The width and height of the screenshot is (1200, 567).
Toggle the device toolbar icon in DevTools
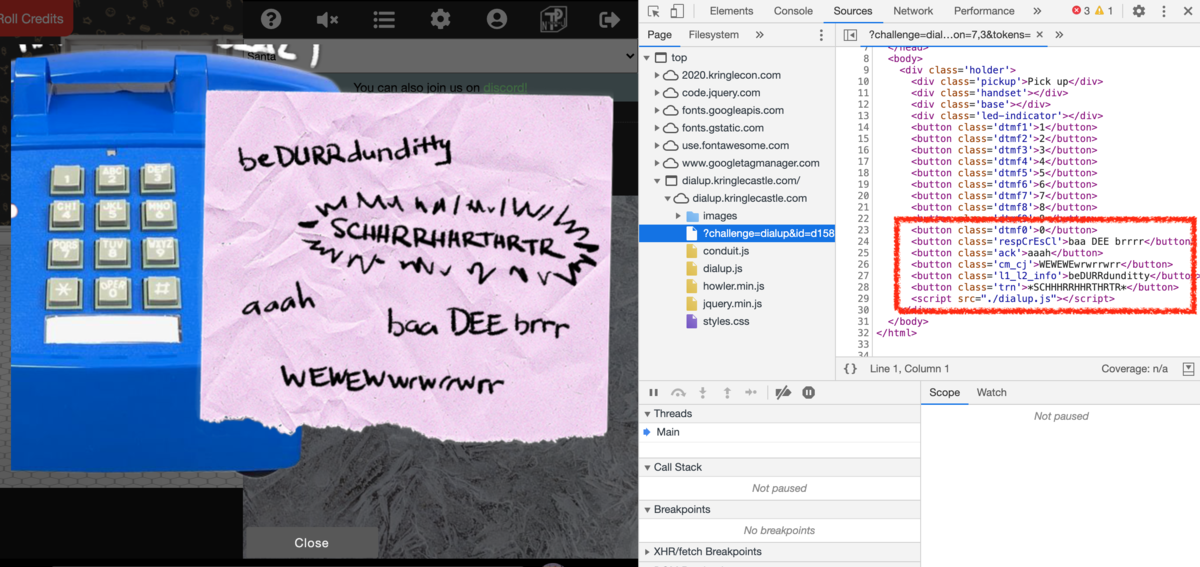coord(677,11)
